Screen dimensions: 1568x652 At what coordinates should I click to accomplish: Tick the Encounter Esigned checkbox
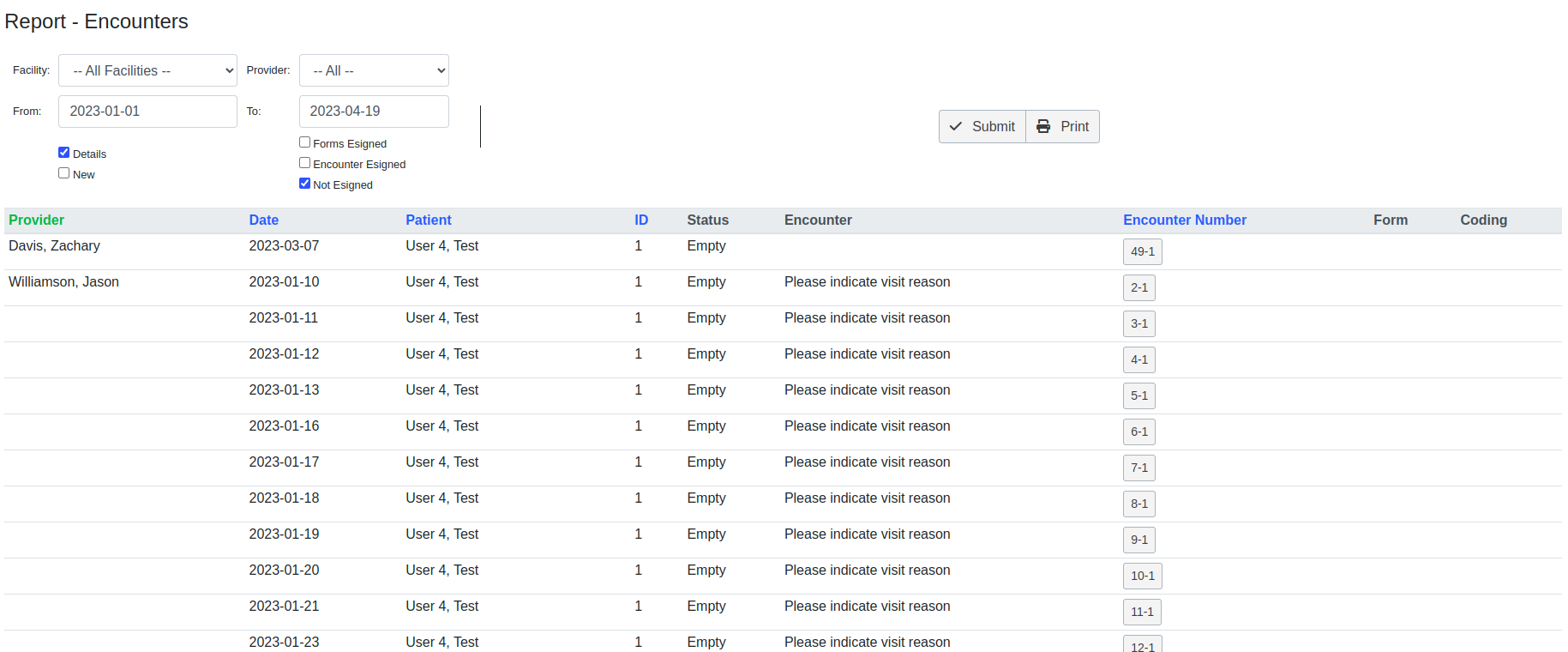click(304, 163)
